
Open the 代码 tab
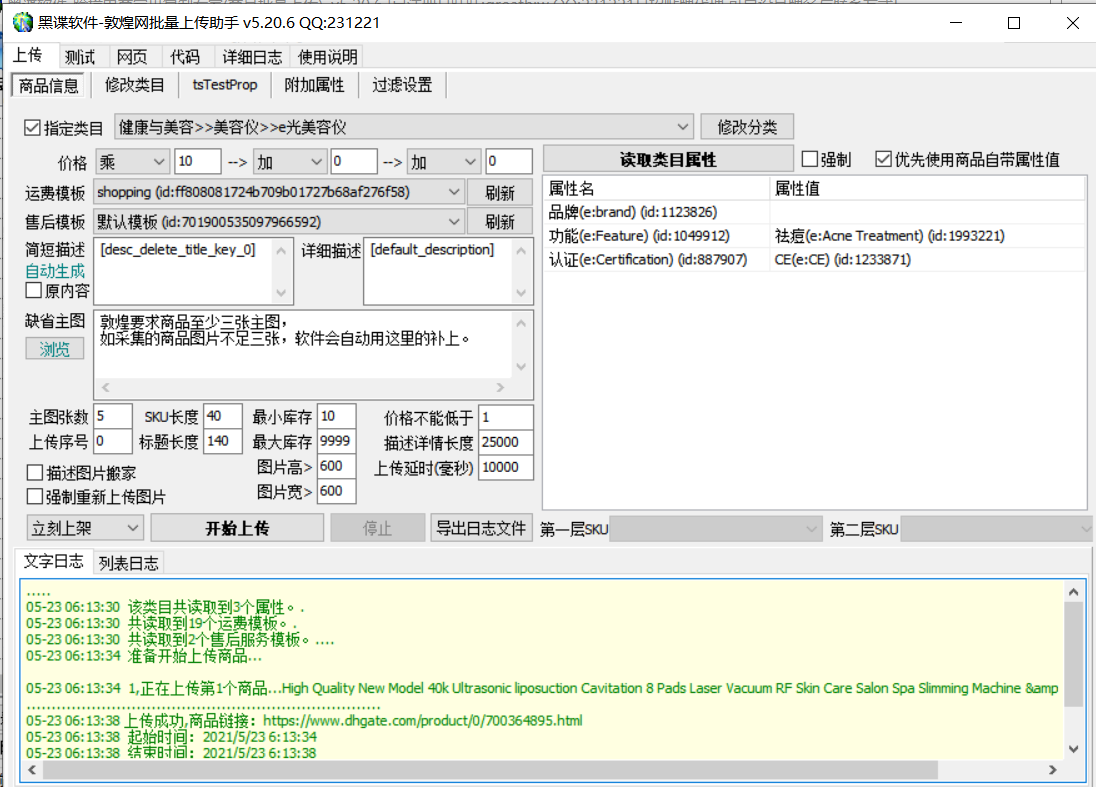coord(185,57)
